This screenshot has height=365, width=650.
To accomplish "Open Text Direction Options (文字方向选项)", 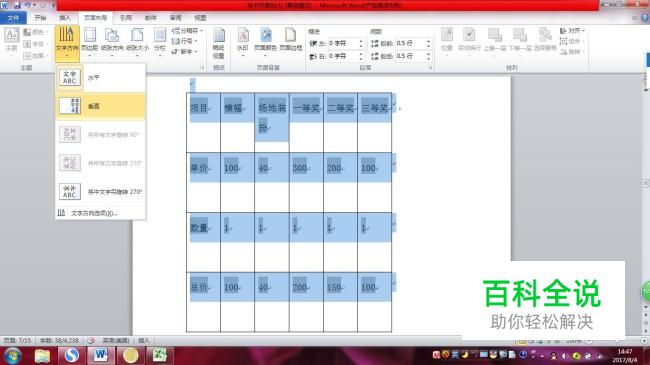I will click(100, 213).
